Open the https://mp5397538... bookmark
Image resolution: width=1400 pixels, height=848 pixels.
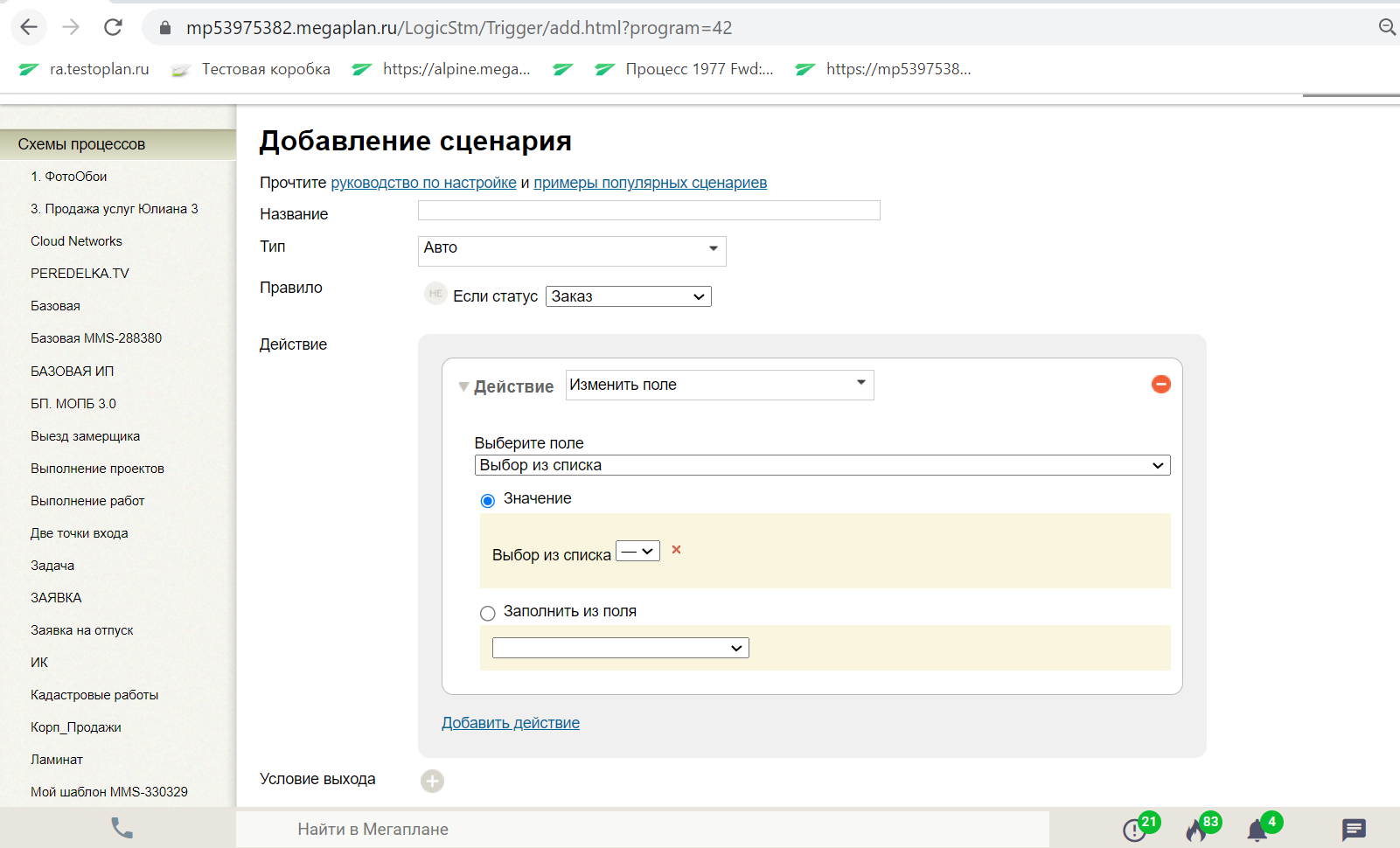883,69
